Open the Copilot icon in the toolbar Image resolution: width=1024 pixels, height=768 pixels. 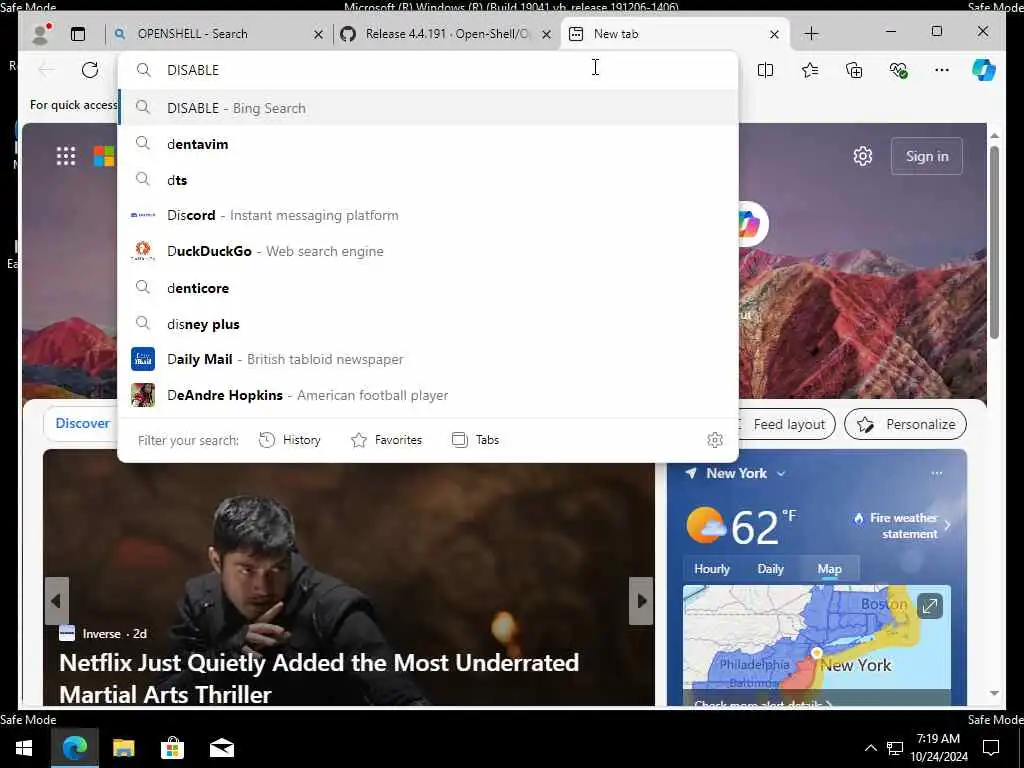point(984,70)
